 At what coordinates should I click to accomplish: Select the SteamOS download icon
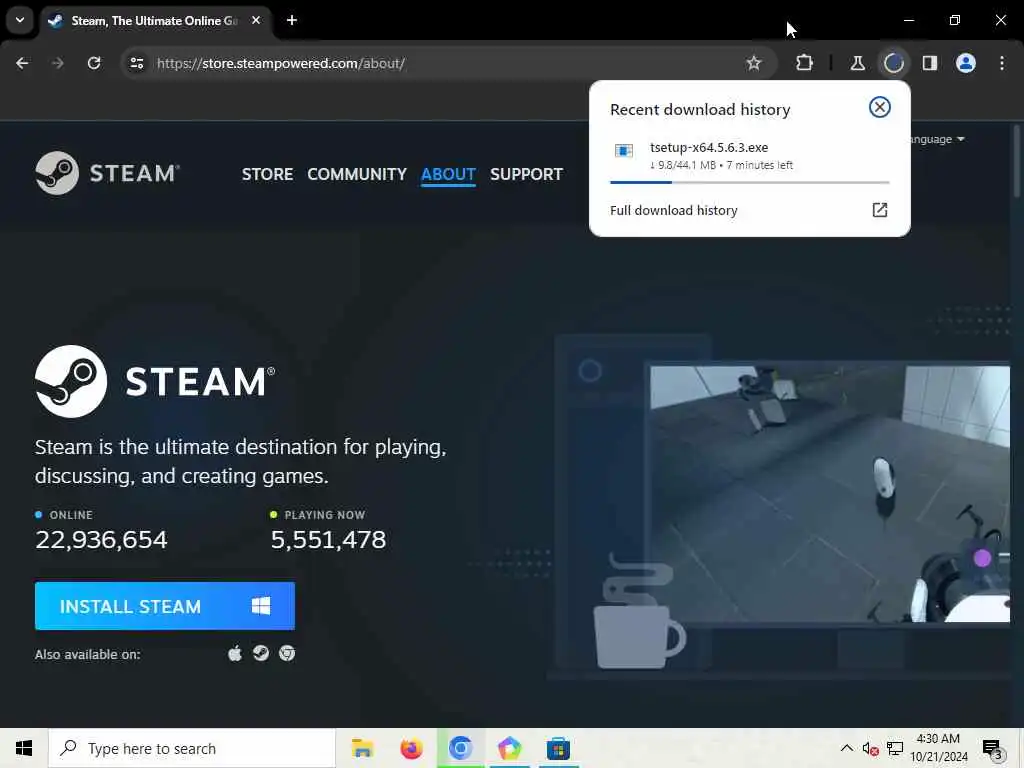click(261, 653)
